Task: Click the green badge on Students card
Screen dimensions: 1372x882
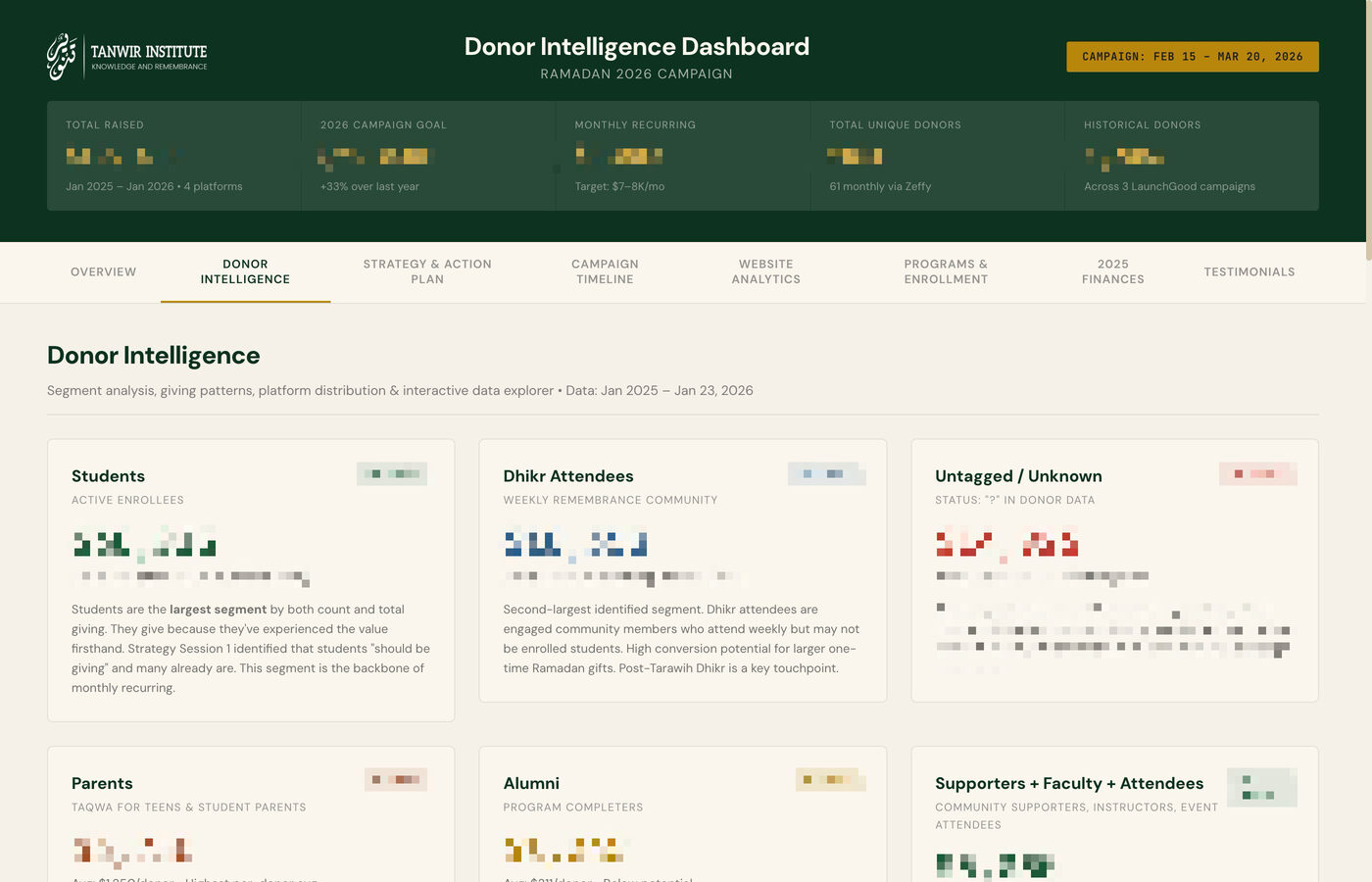Action: [x=392, y=473]
